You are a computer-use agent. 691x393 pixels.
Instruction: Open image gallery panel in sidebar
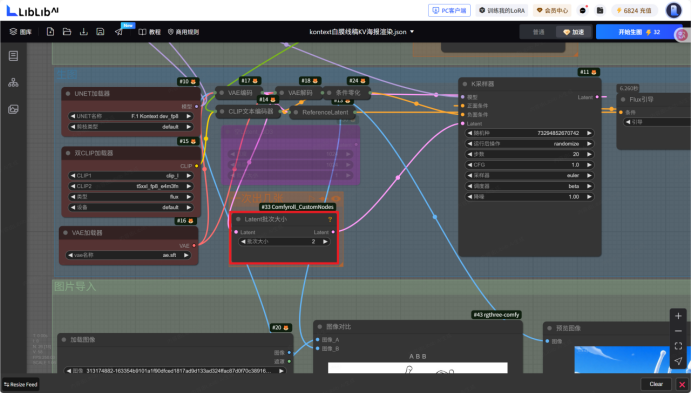[13, 109]
